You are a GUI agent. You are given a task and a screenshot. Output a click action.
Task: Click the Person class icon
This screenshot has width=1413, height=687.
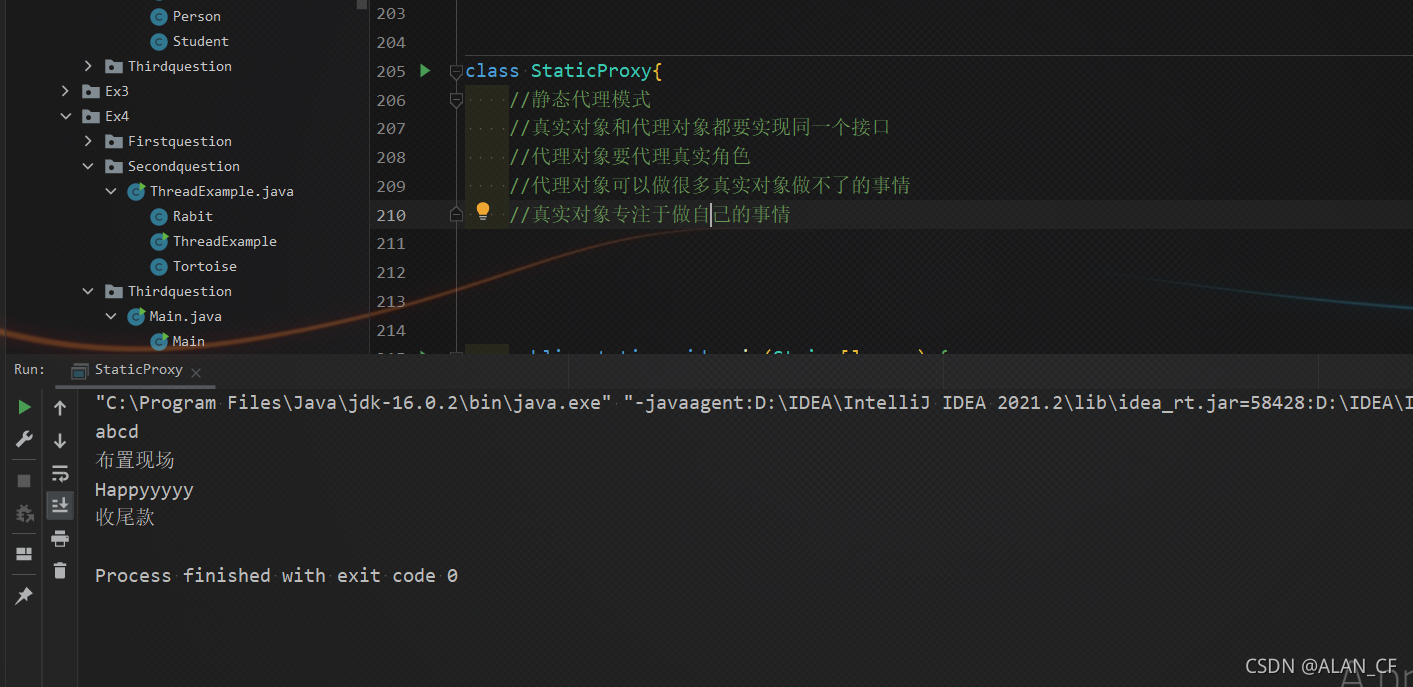pyautogui.click(x=158, y=16)
